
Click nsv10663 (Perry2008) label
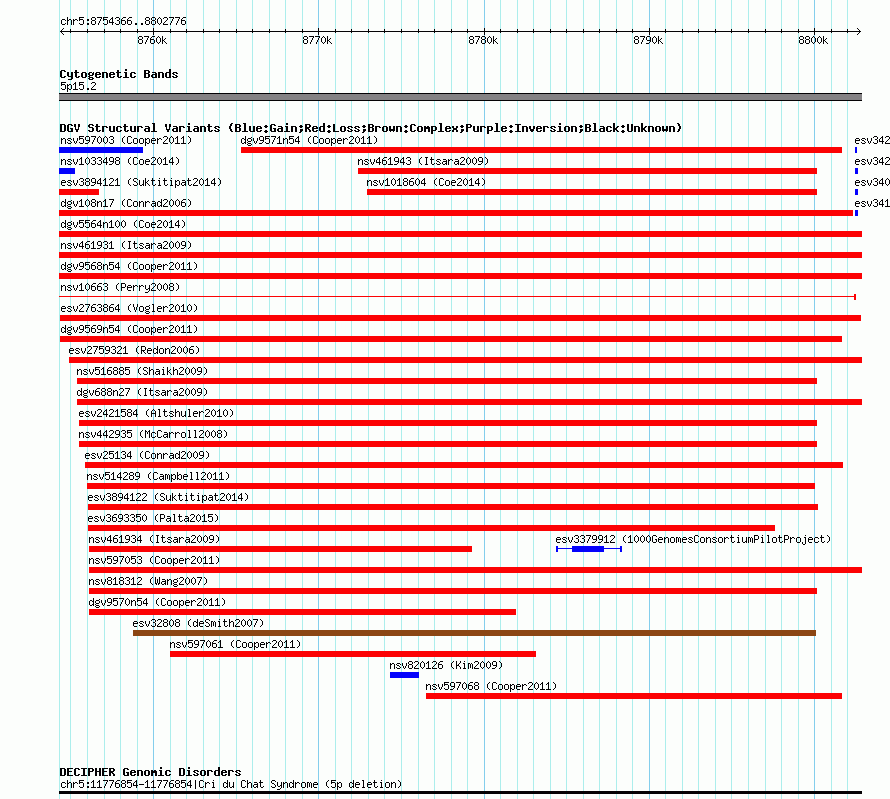click(120, 287)
